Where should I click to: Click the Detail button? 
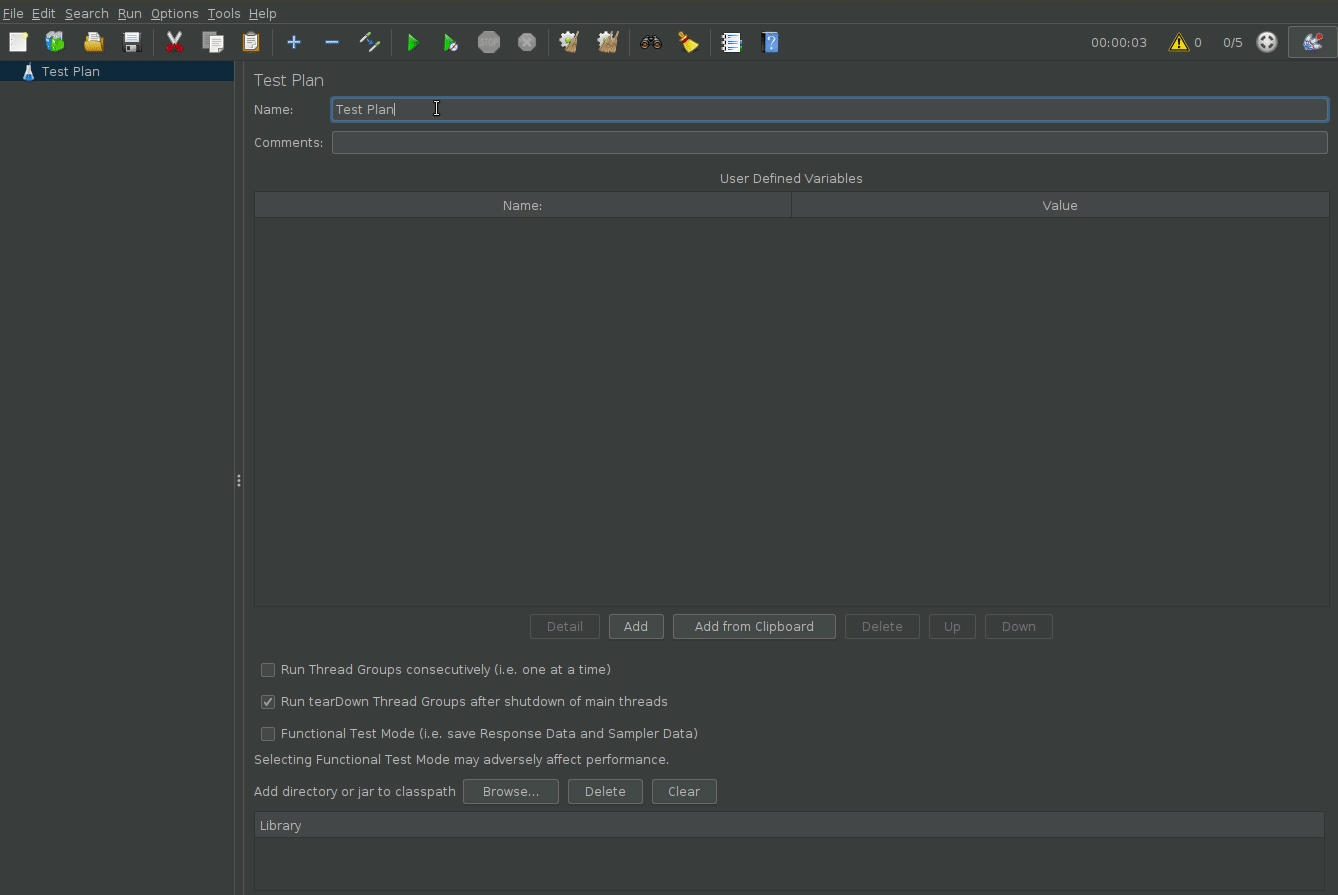click(x=565, y=627)
